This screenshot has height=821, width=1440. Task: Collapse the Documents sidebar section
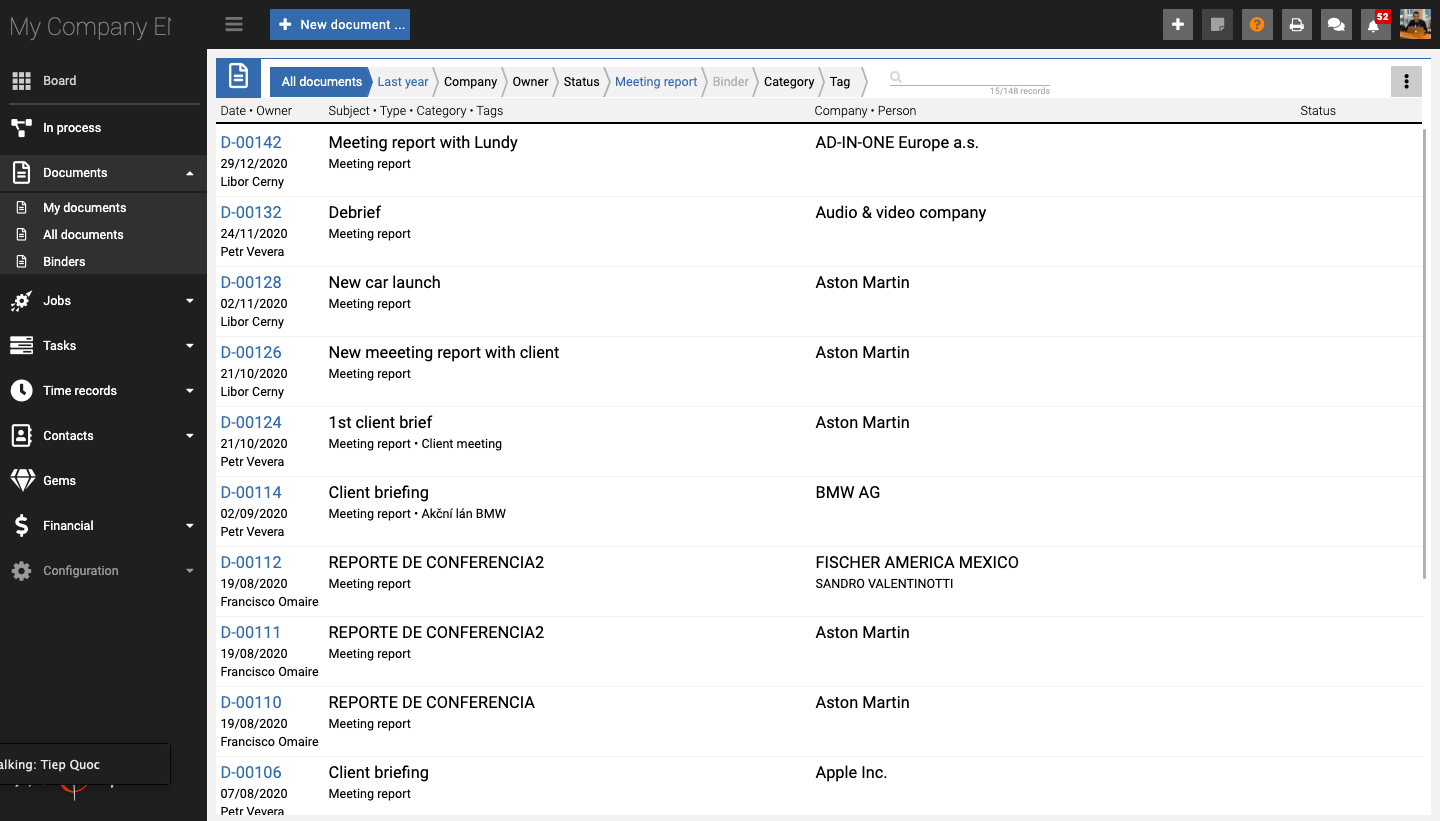(190, 173)
